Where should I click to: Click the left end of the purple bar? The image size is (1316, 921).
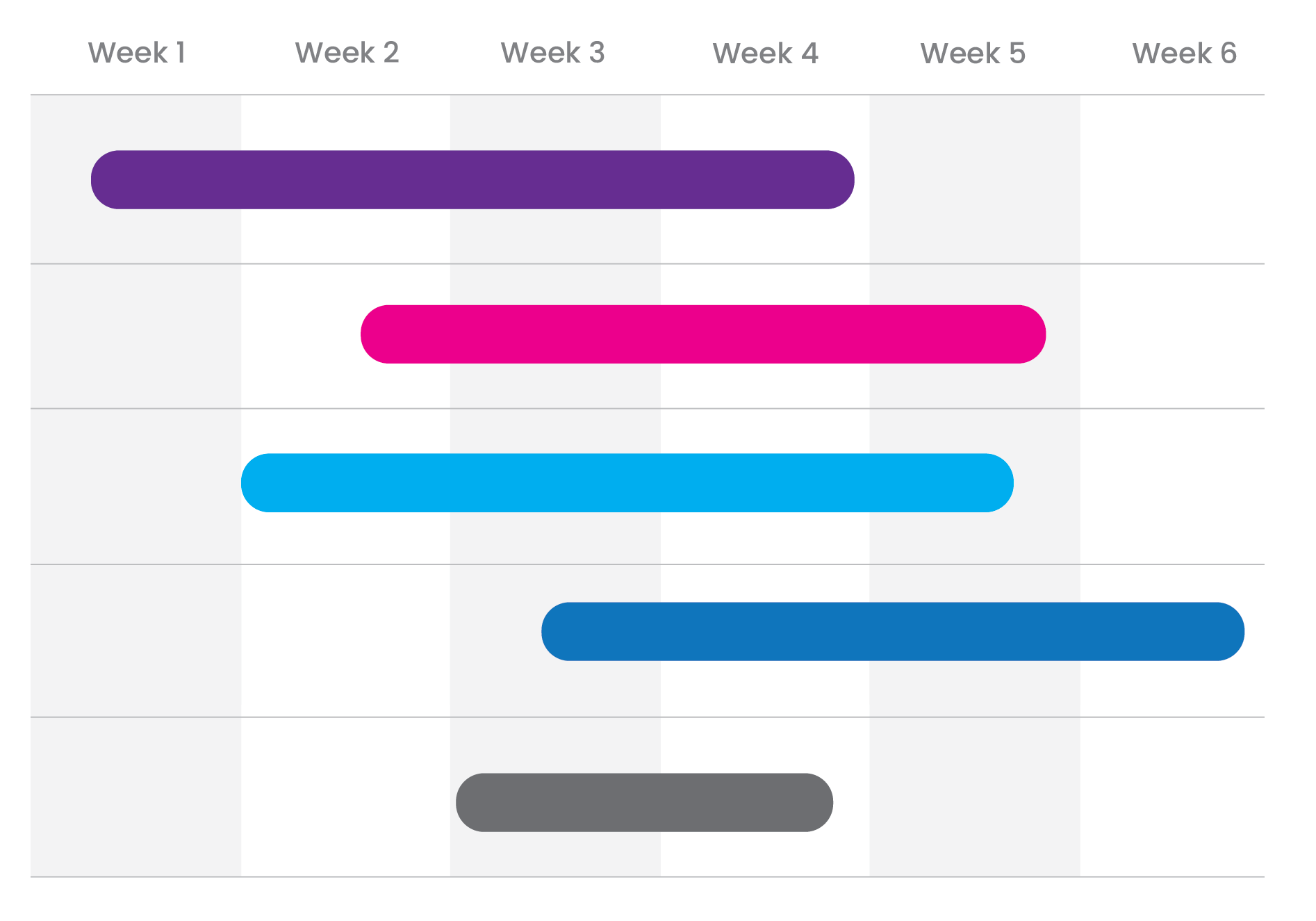(x=104, y=180)
